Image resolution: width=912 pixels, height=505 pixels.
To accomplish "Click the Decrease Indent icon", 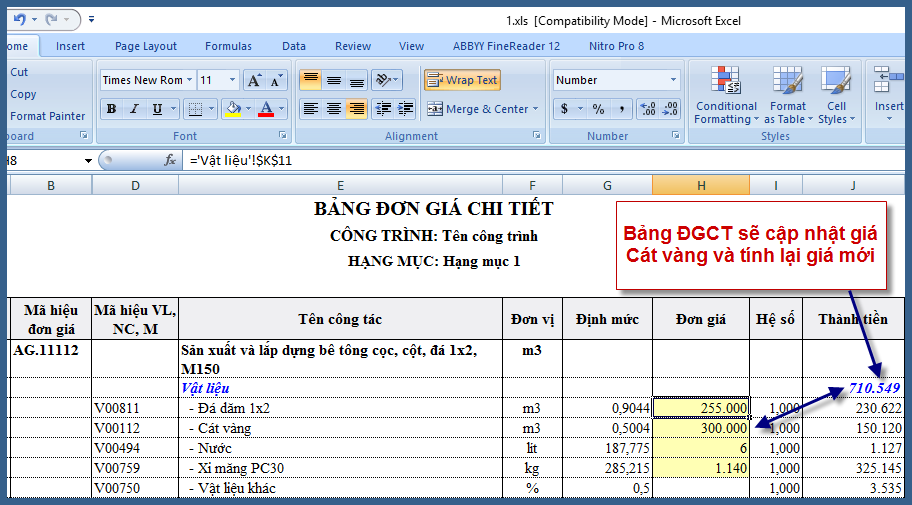I will pos(382,109).
